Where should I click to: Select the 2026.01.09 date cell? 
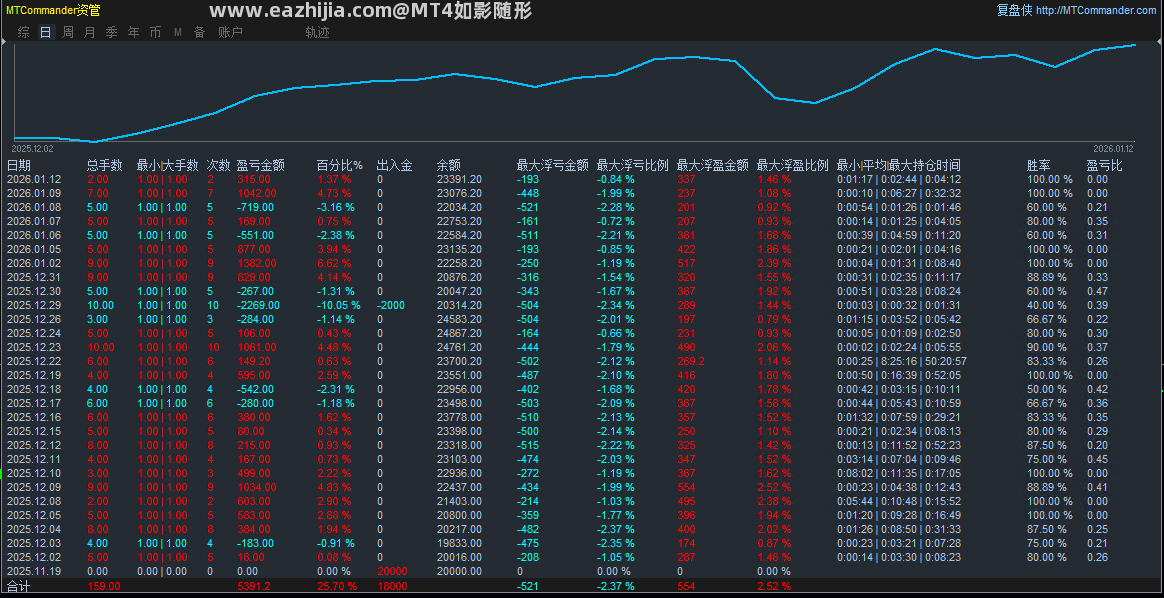click(x=34, y=193)
